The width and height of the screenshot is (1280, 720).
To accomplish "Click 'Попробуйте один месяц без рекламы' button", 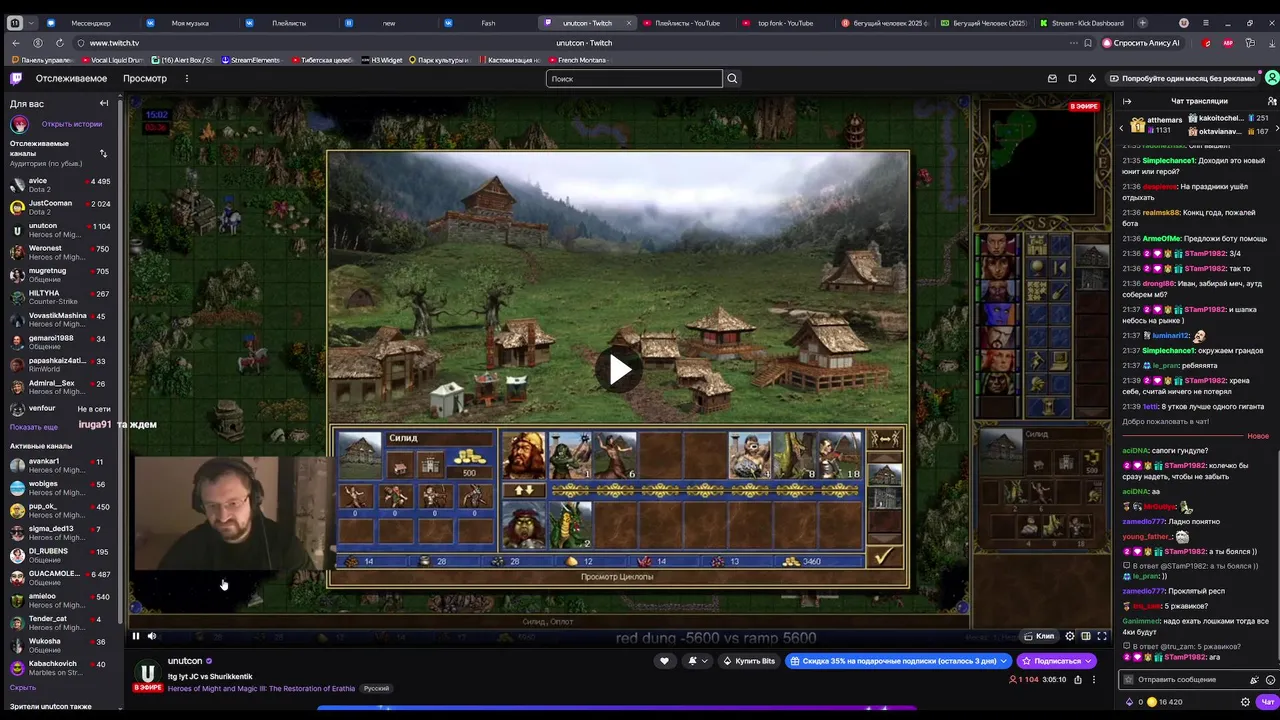I will [1182, 78].
